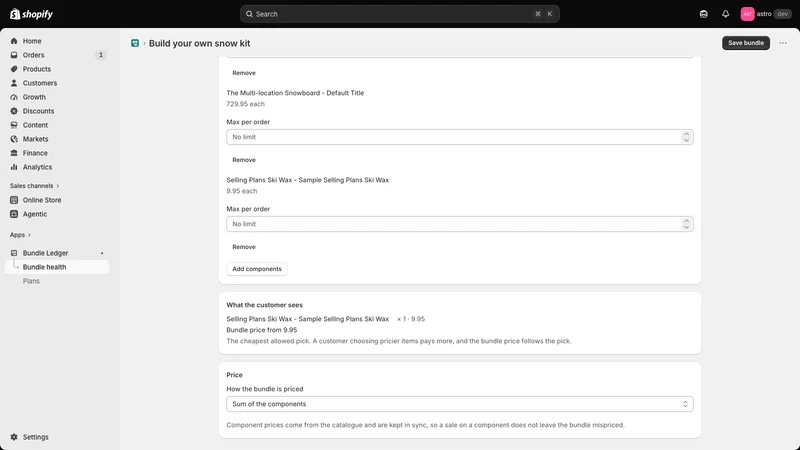
Task: Click the Bundle Ledger app icon
Action: click(14, 253)
